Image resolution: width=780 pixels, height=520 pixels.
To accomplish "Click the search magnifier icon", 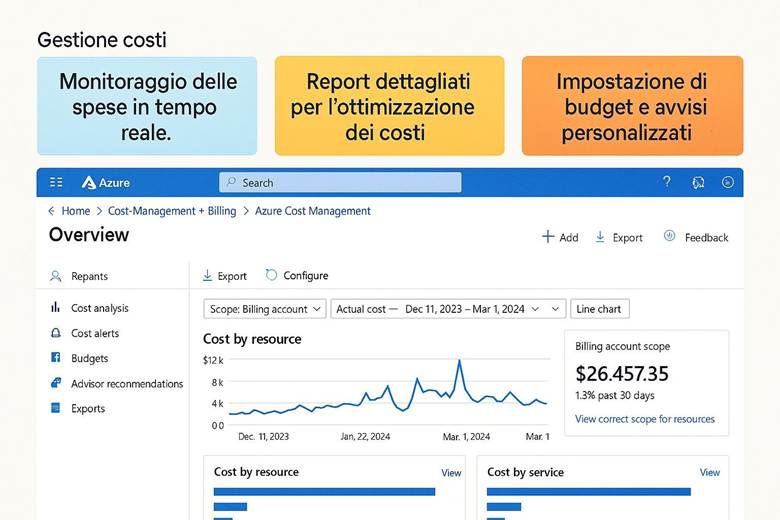I will click(231, 182).
